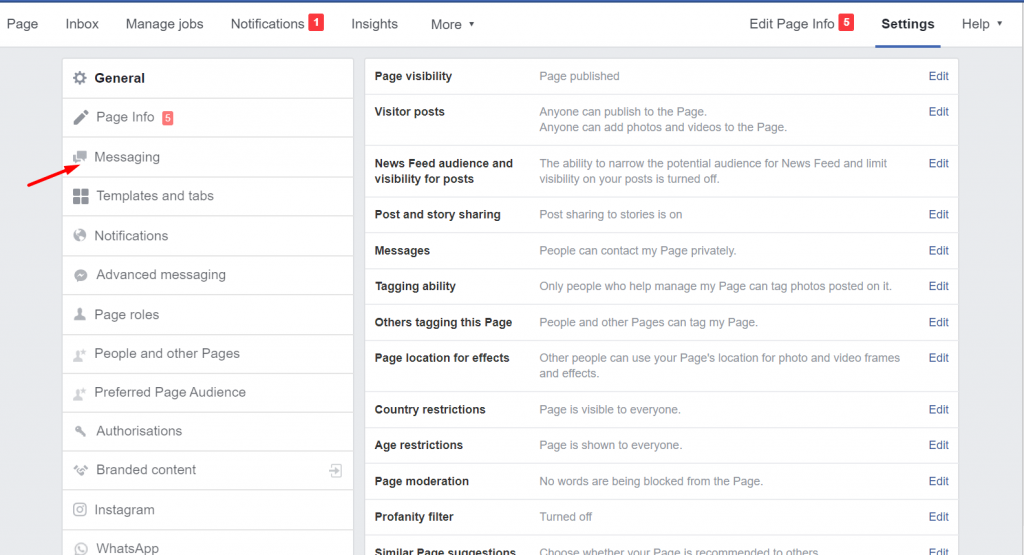Open Authorisations settings
Image resolution: width=1024 pixels, height=555 pixels.
208,431
